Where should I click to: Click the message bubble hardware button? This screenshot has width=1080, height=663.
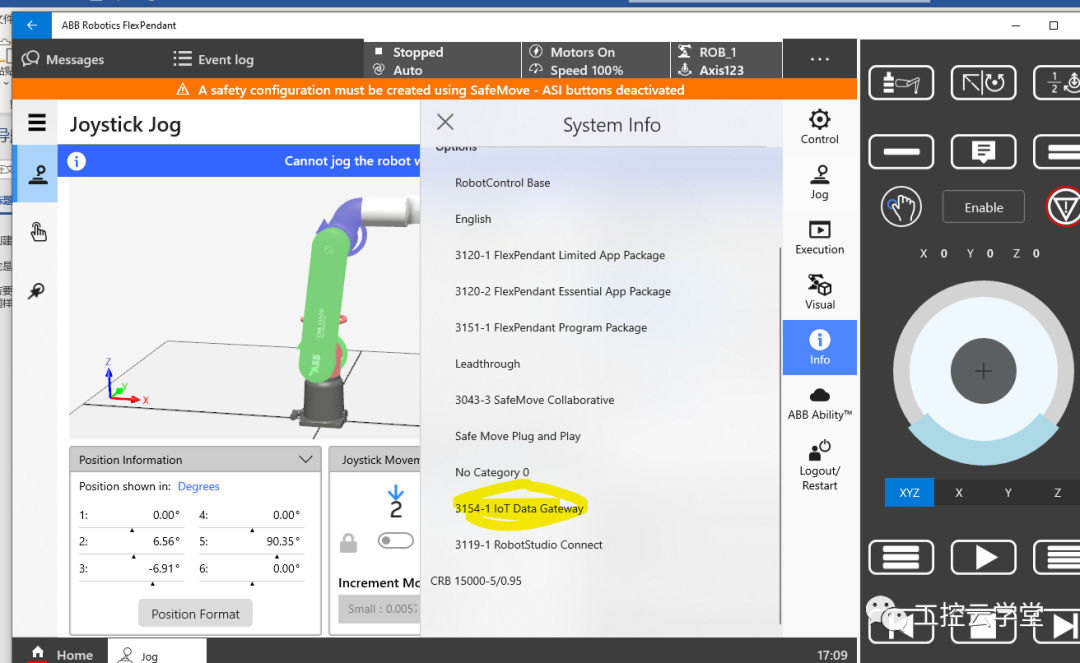click(984, 151)
